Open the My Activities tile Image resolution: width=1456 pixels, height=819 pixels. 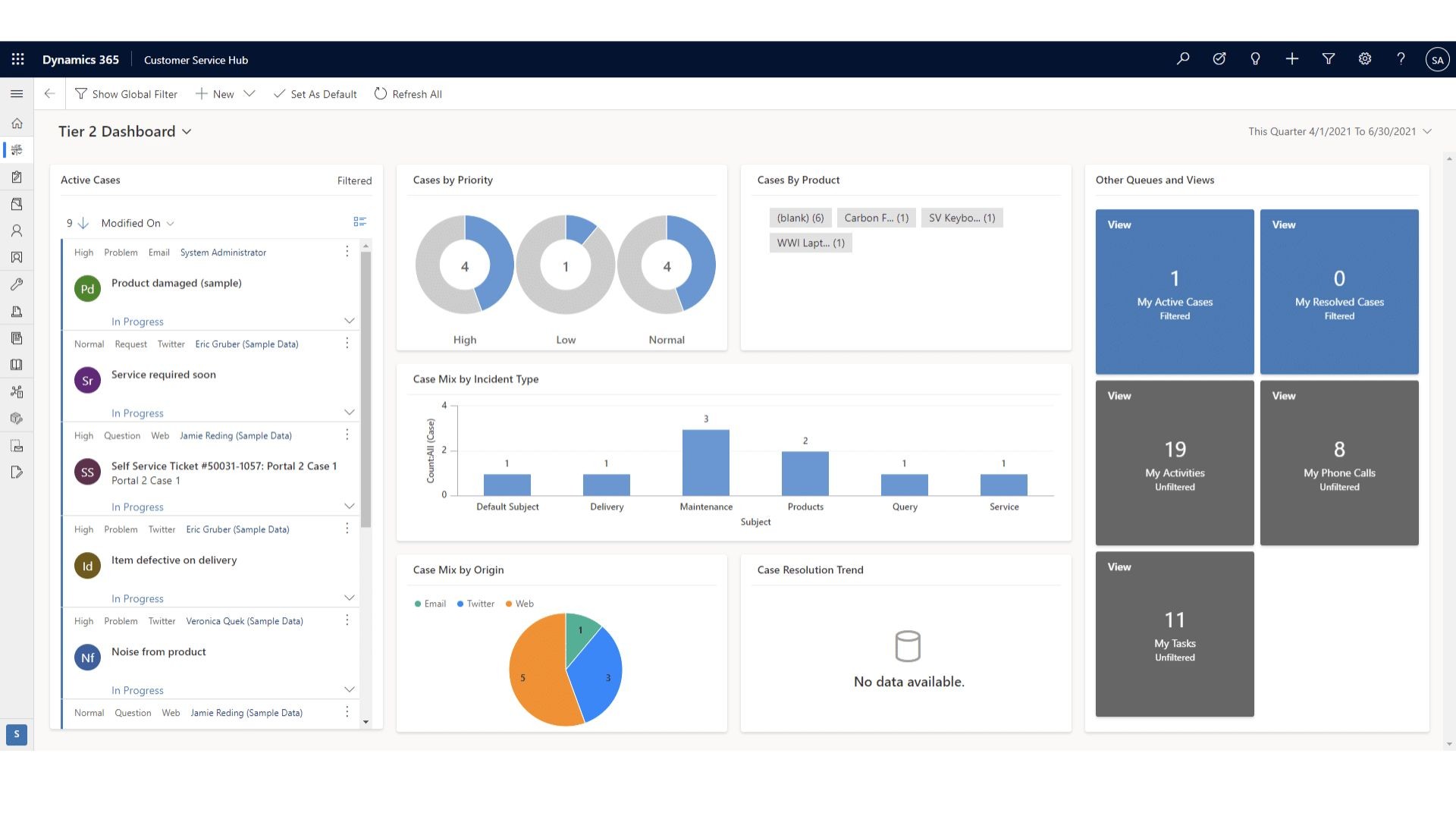[x=1174, y=463]
